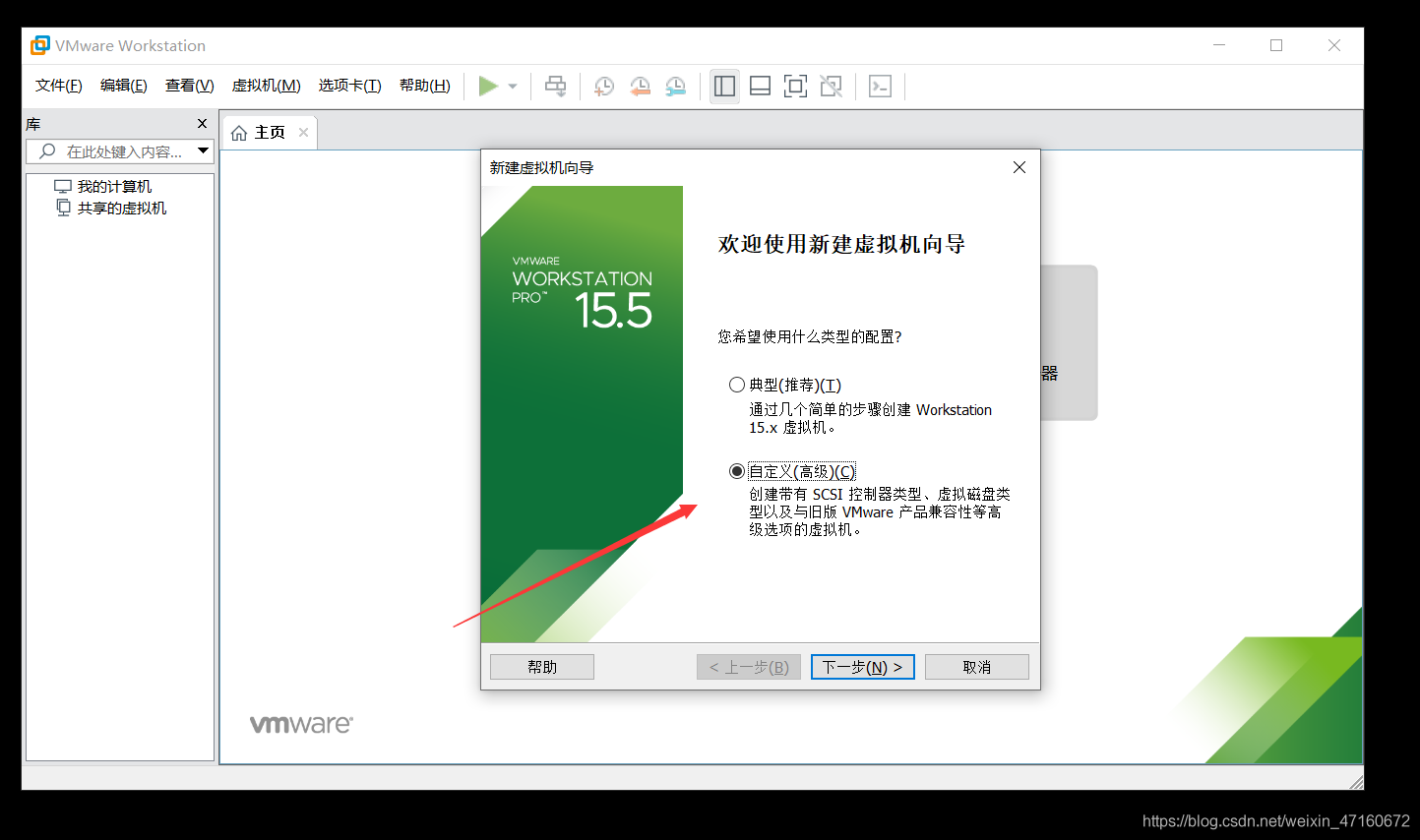
Task: Click the 您希望使用什么类型的配置? text
Action: [x=810, y=336]
